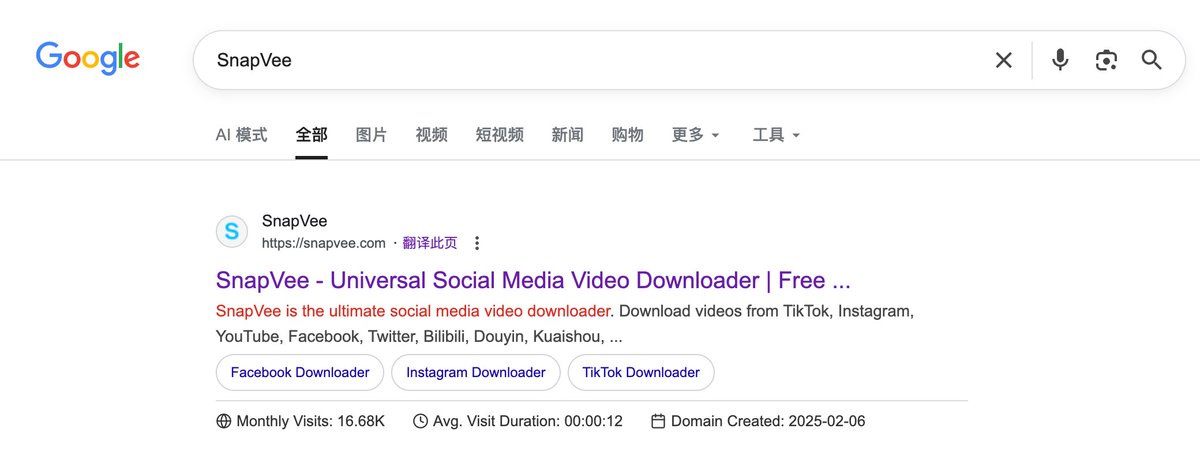Open SnapVee Universal Social Media Video Downloader result

click(533, 279)
